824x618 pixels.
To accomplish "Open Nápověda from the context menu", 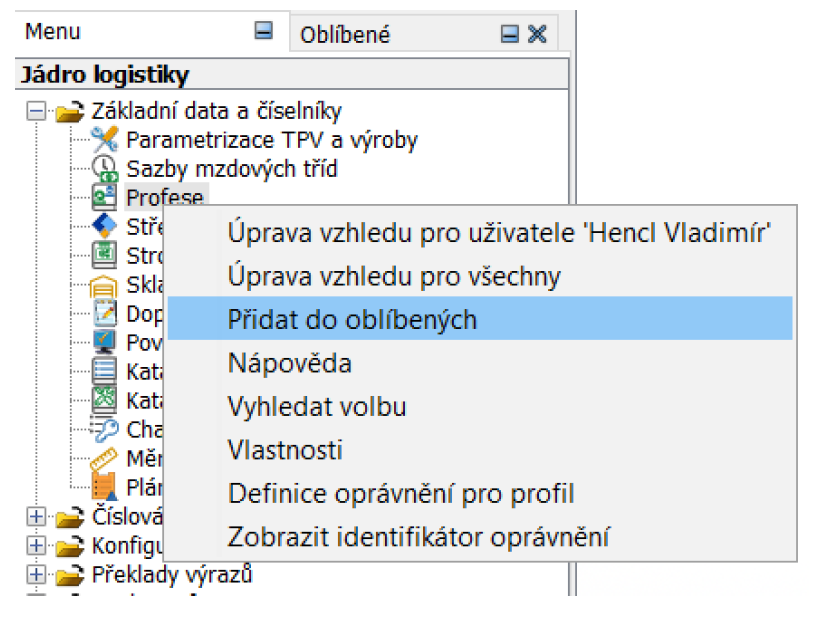I will point(290,363).
